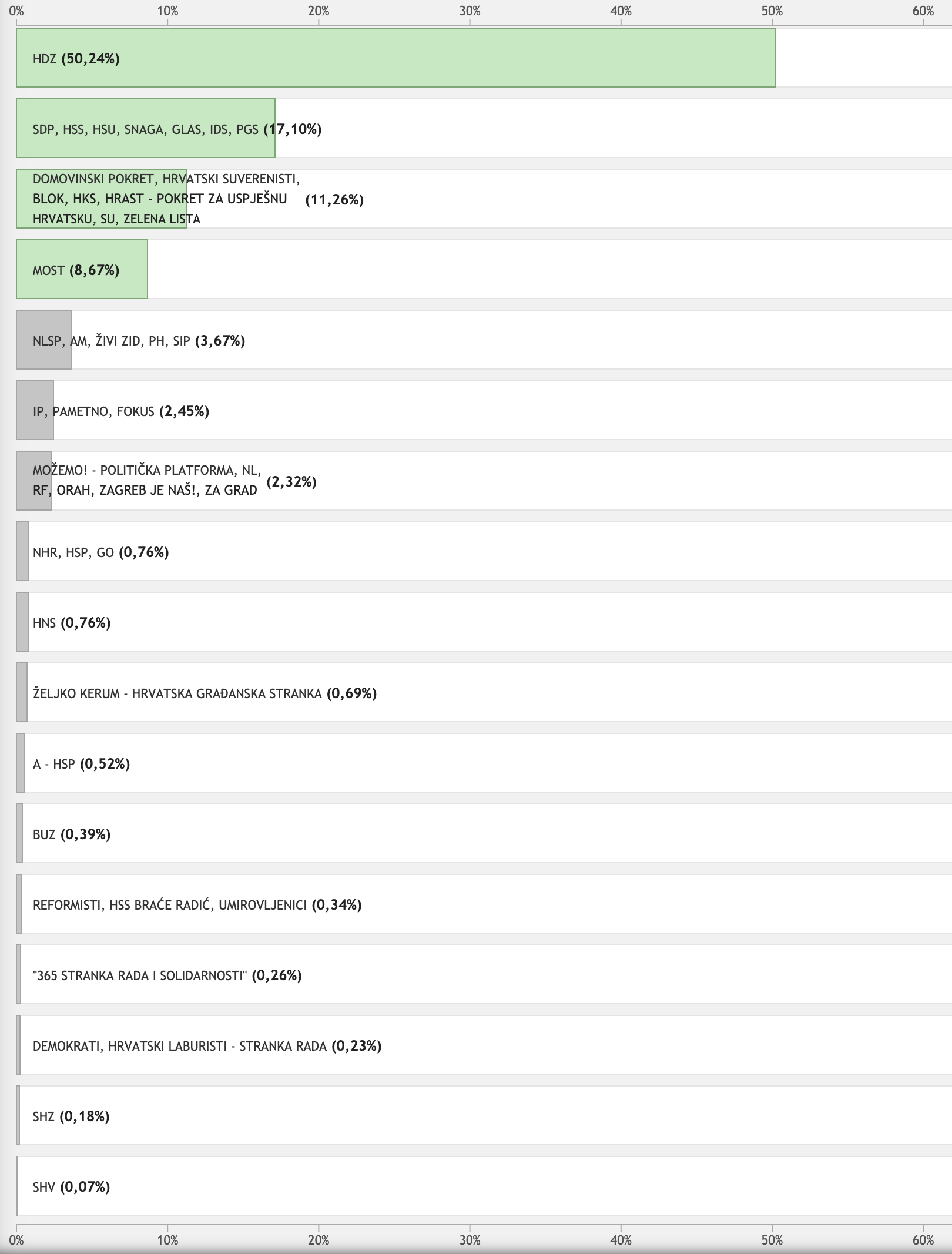Screen dimensions: 952x1254
Task: Select the SHZ 0,18% label
Action: [x=71, y=1116]
